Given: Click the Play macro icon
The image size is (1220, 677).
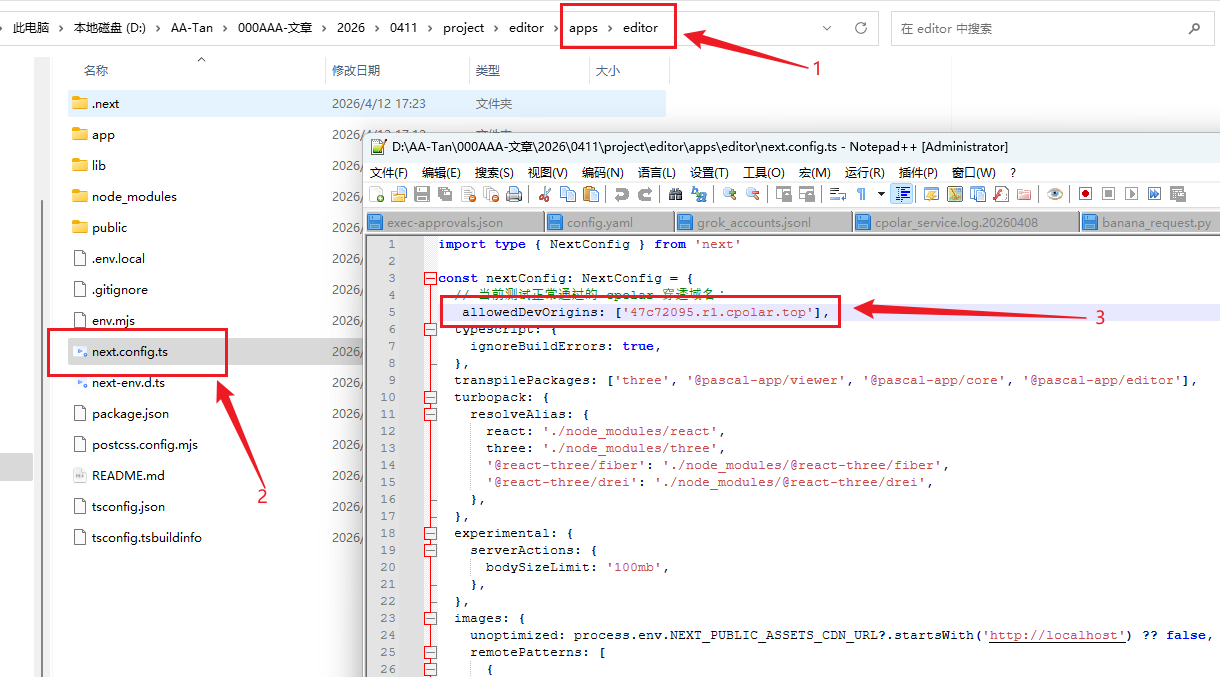Looking at the screenshot, I should pos(1132,194).
